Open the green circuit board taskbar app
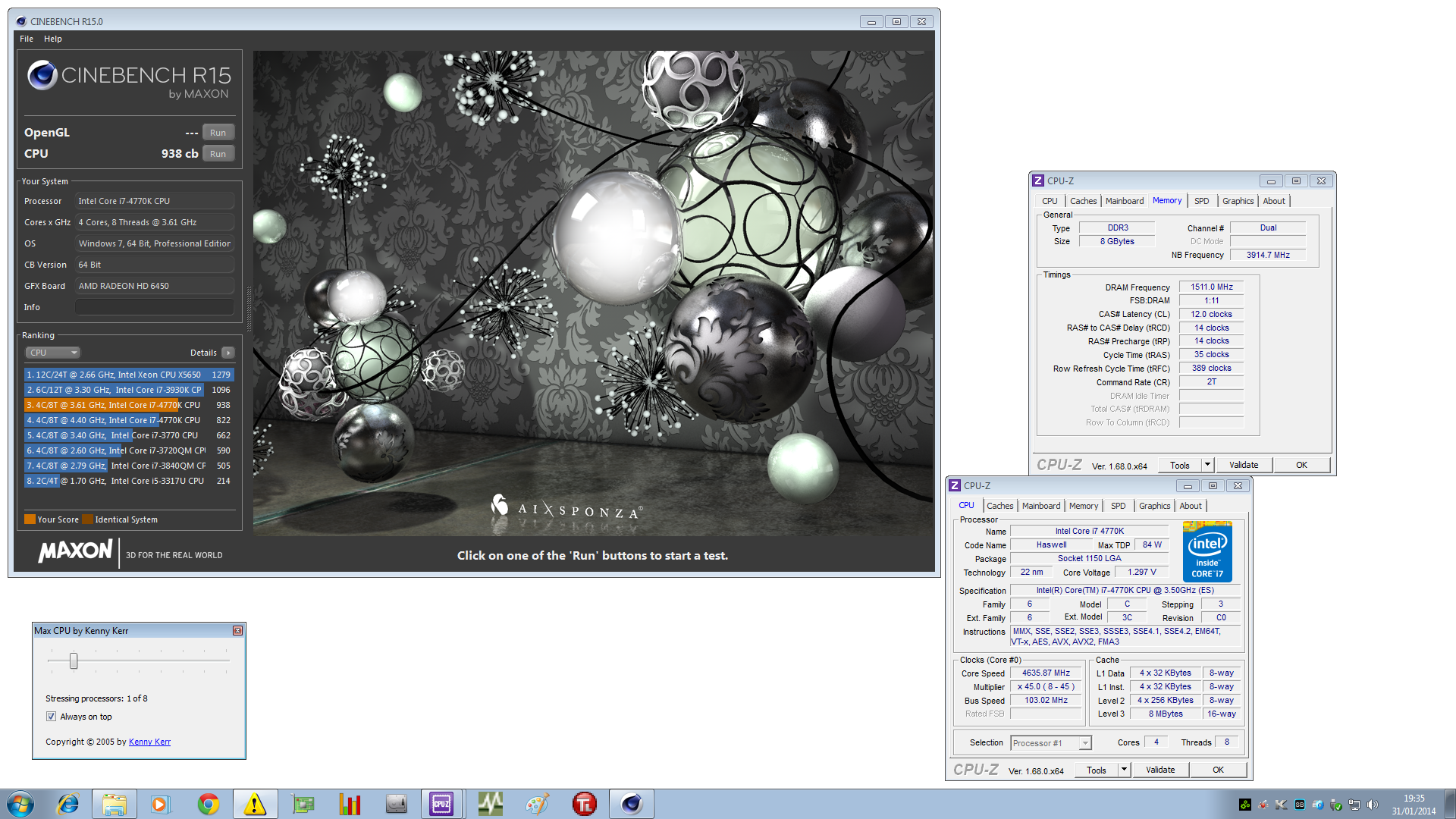This screenshot has width=1456, height=819. pos(303,804)
